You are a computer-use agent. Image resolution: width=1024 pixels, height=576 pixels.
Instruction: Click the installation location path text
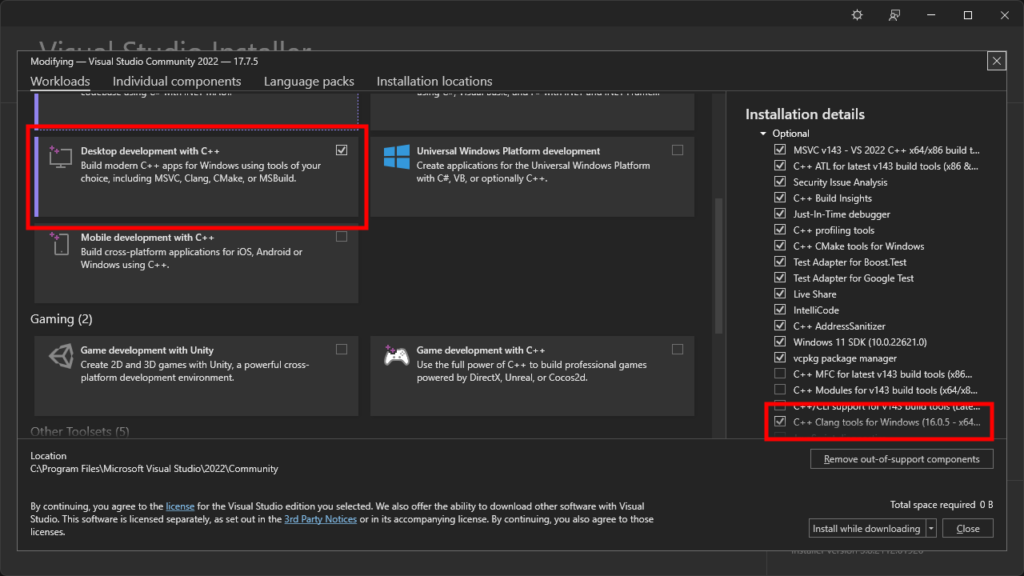154,469
